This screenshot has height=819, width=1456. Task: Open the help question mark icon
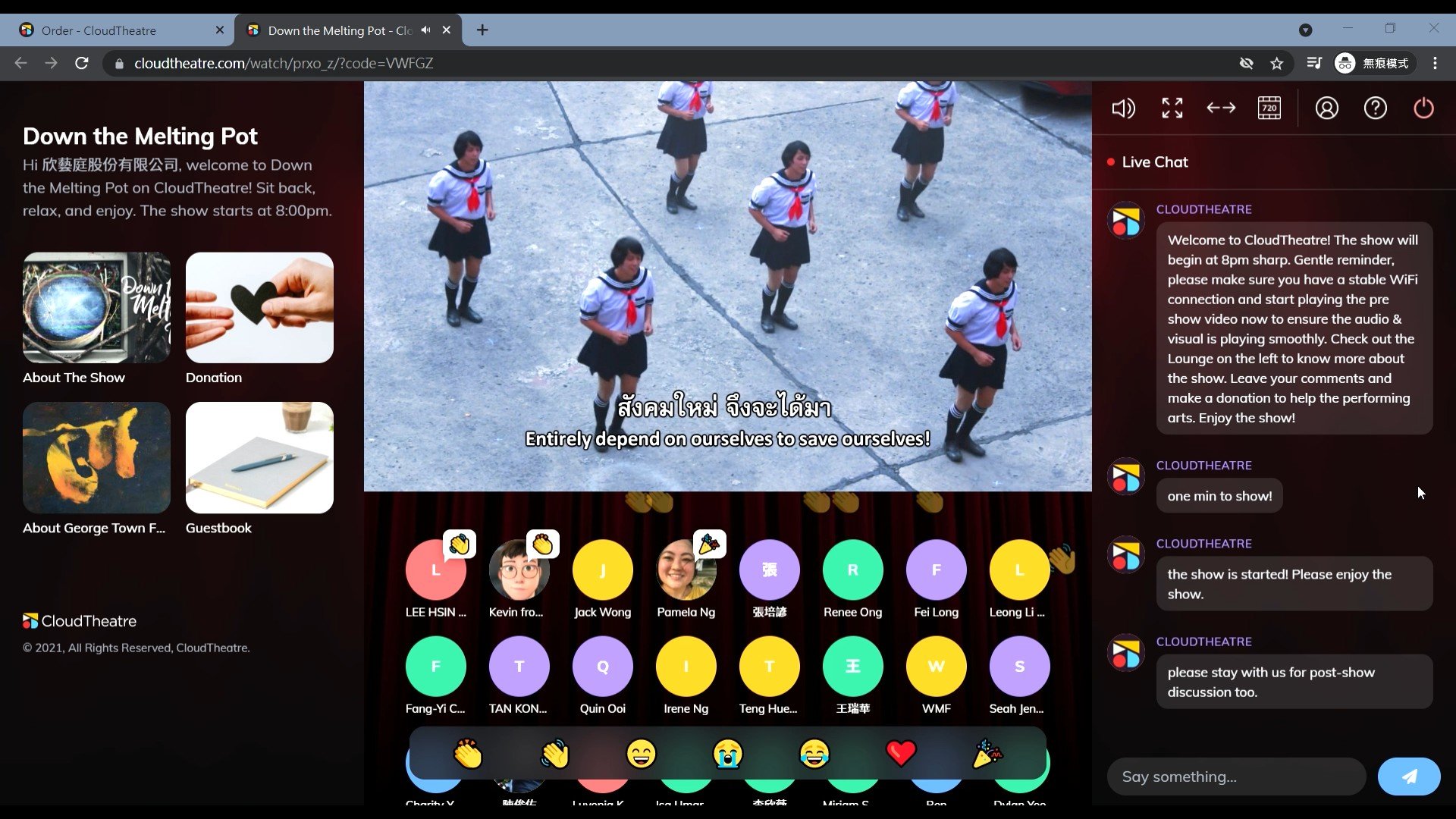click(x=1375, y=108)
